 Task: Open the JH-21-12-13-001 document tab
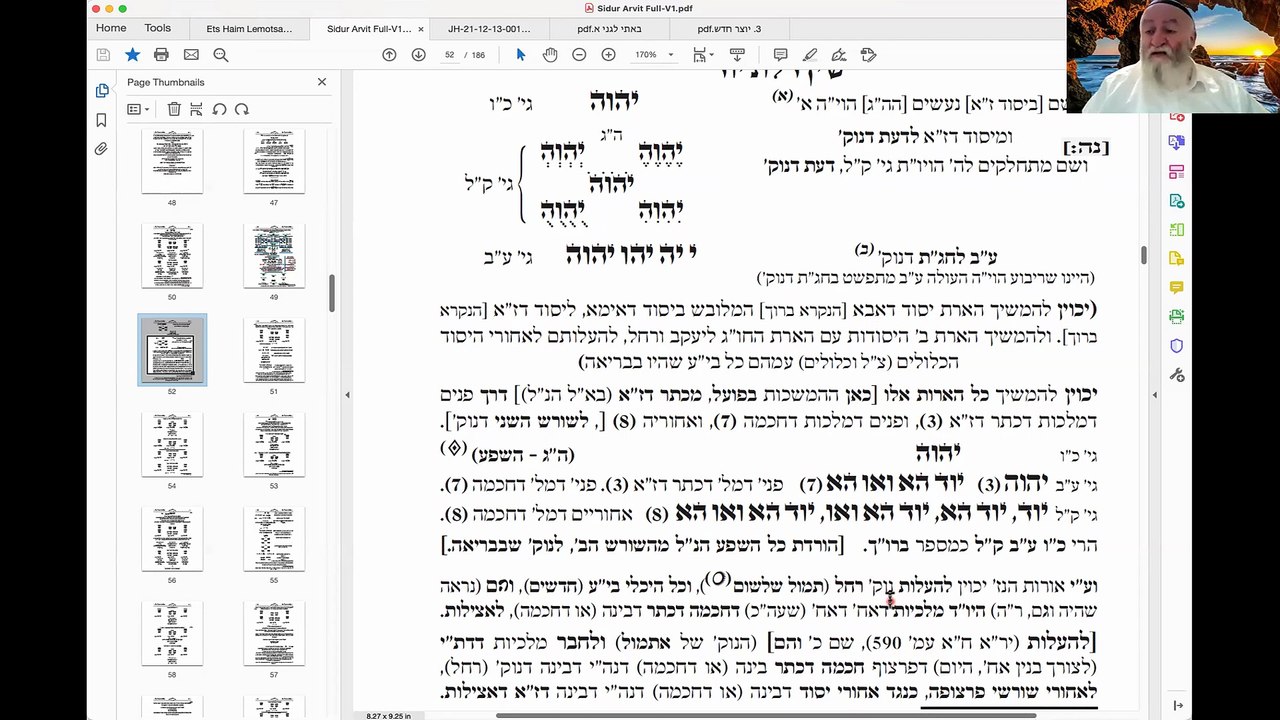coord(489,29)
